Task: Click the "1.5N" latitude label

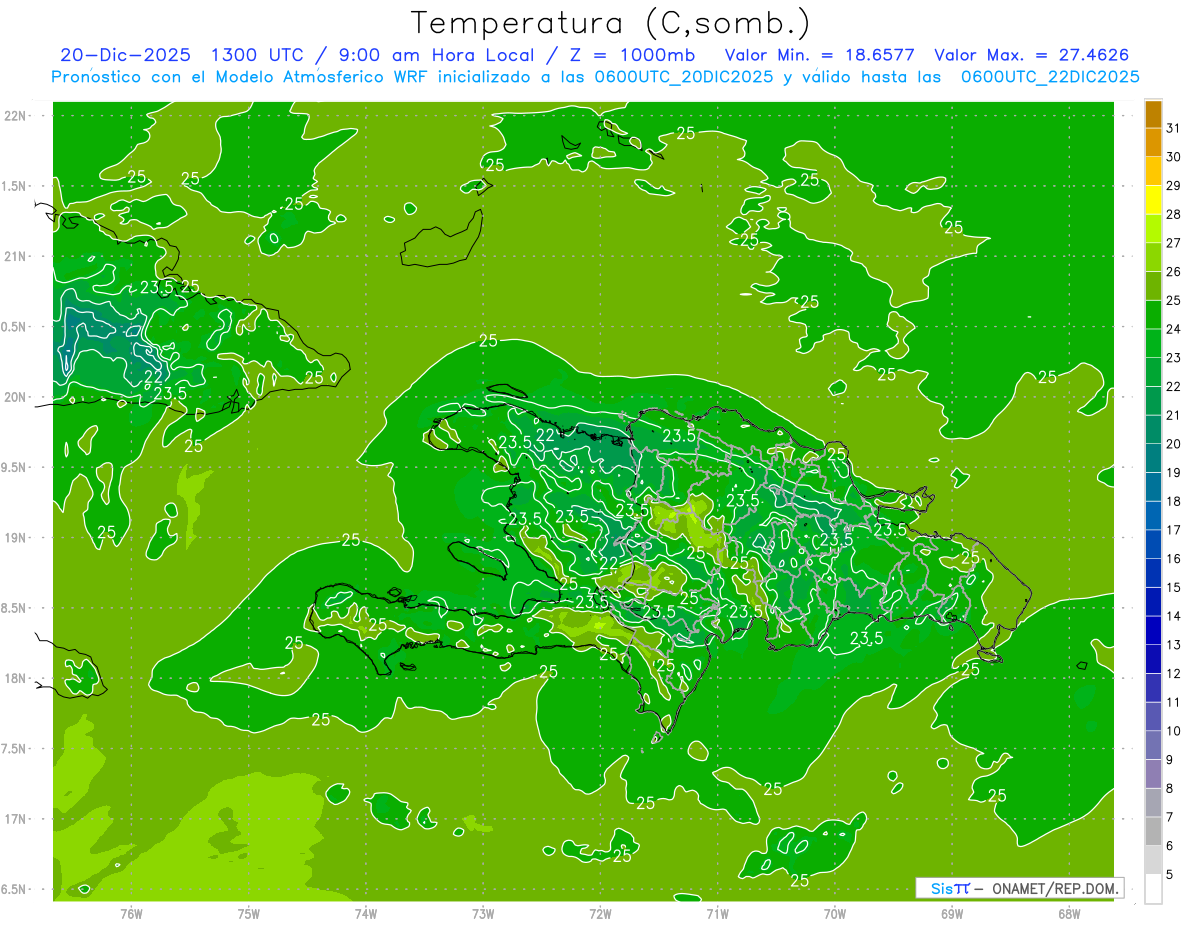Action: pyautogui.click(x=15, y=186)
